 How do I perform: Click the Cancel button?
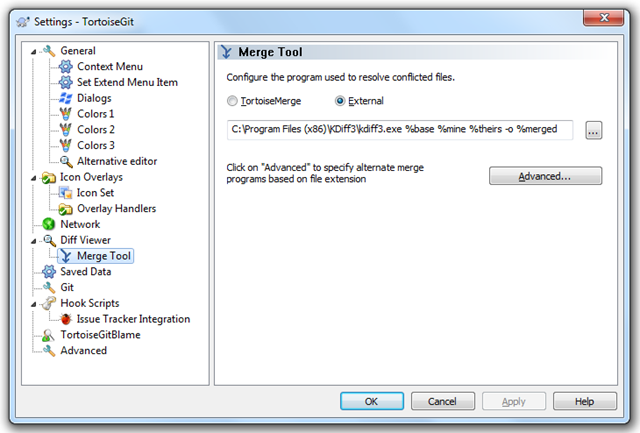tap(443, 402)
